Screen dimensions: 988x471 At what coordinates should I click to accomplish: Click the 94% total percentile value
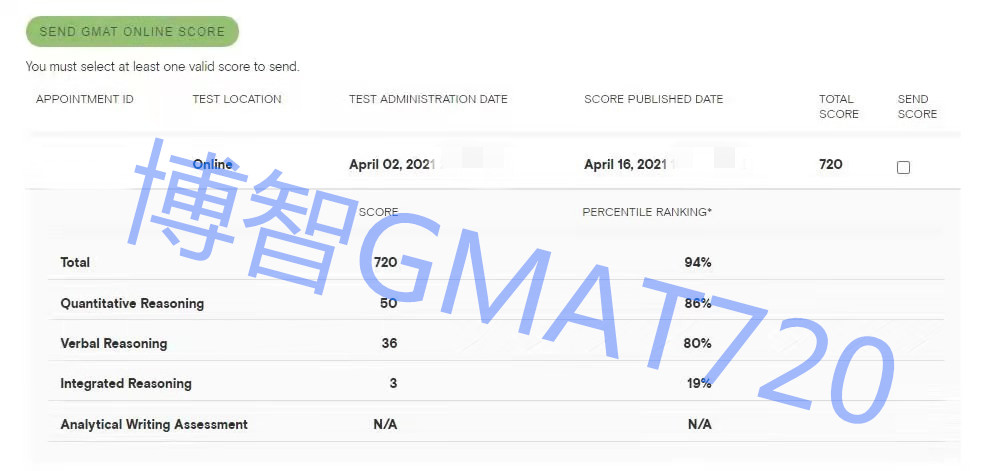pos(698,262)
